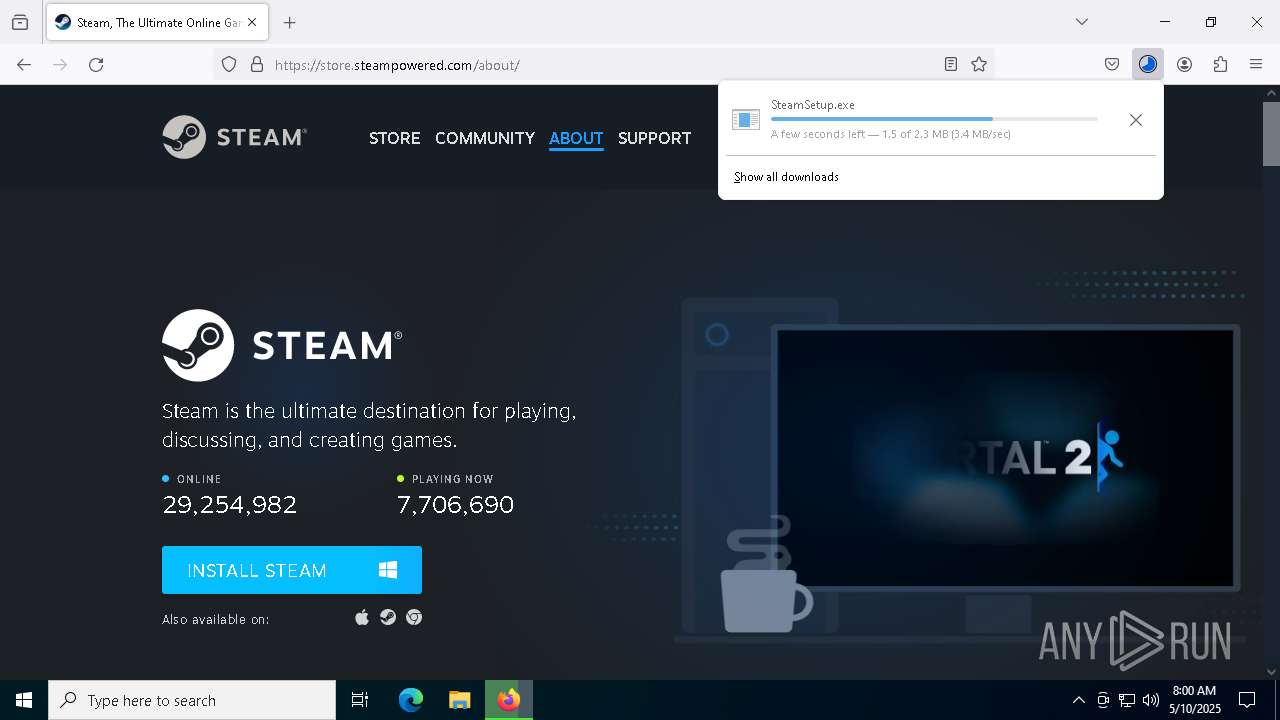This screenshot has width=1280, height=720.
Task: Select Apple macOS download icon
Action: pyautogui.click(x=362, y=617)
